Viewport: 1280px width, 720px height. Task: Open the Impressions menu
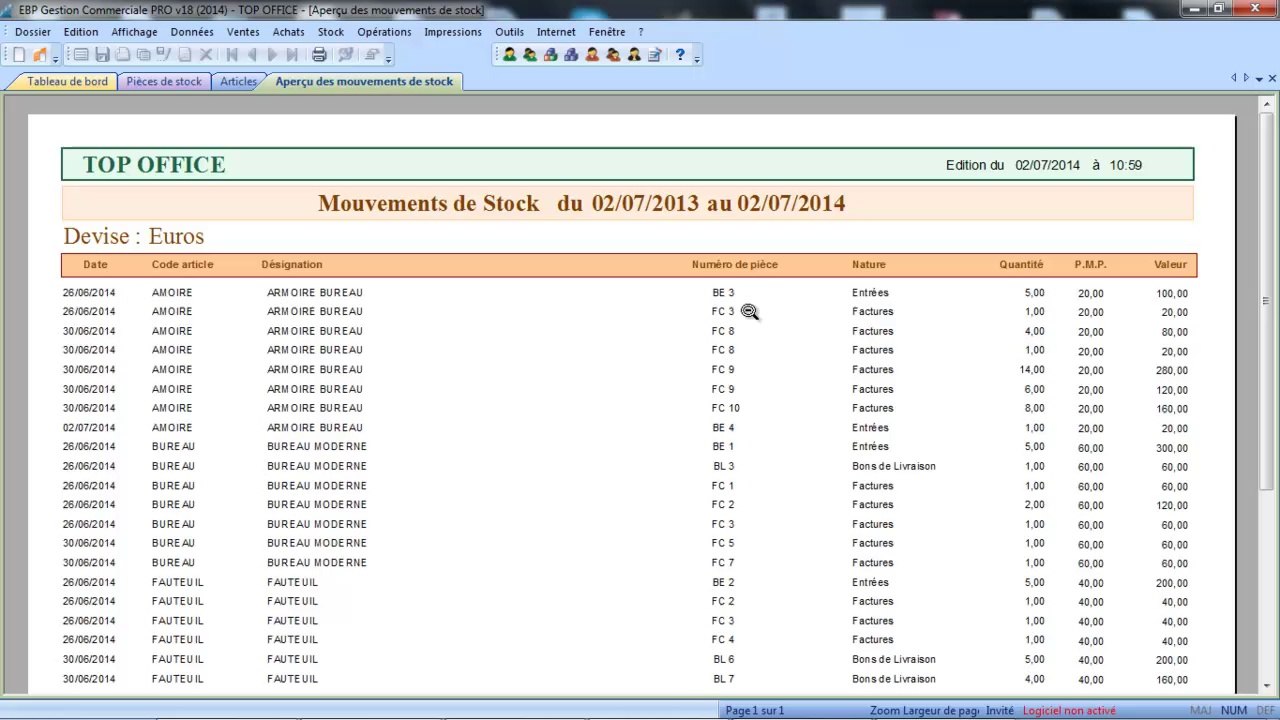pyautogui.click(x=453, y=32)
